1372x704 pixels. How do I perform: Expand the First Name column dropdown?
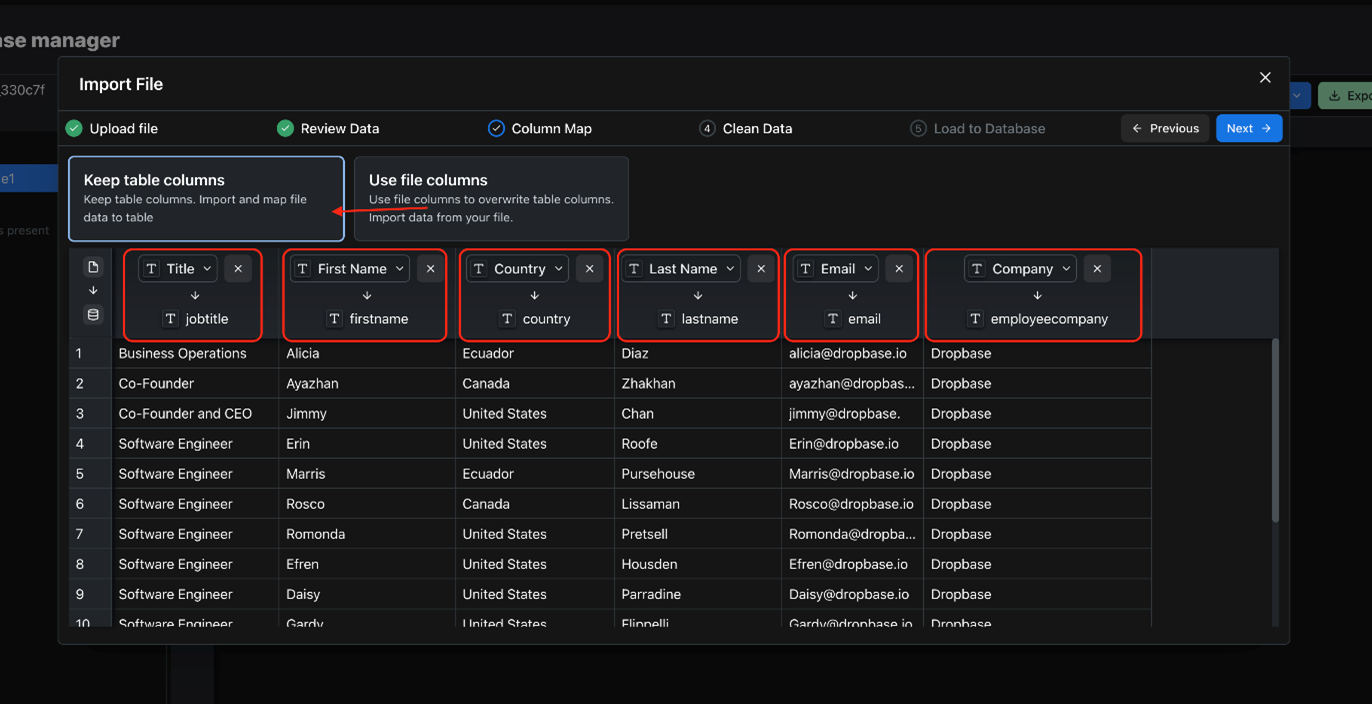pyautogui.click(x=349, y=269)
